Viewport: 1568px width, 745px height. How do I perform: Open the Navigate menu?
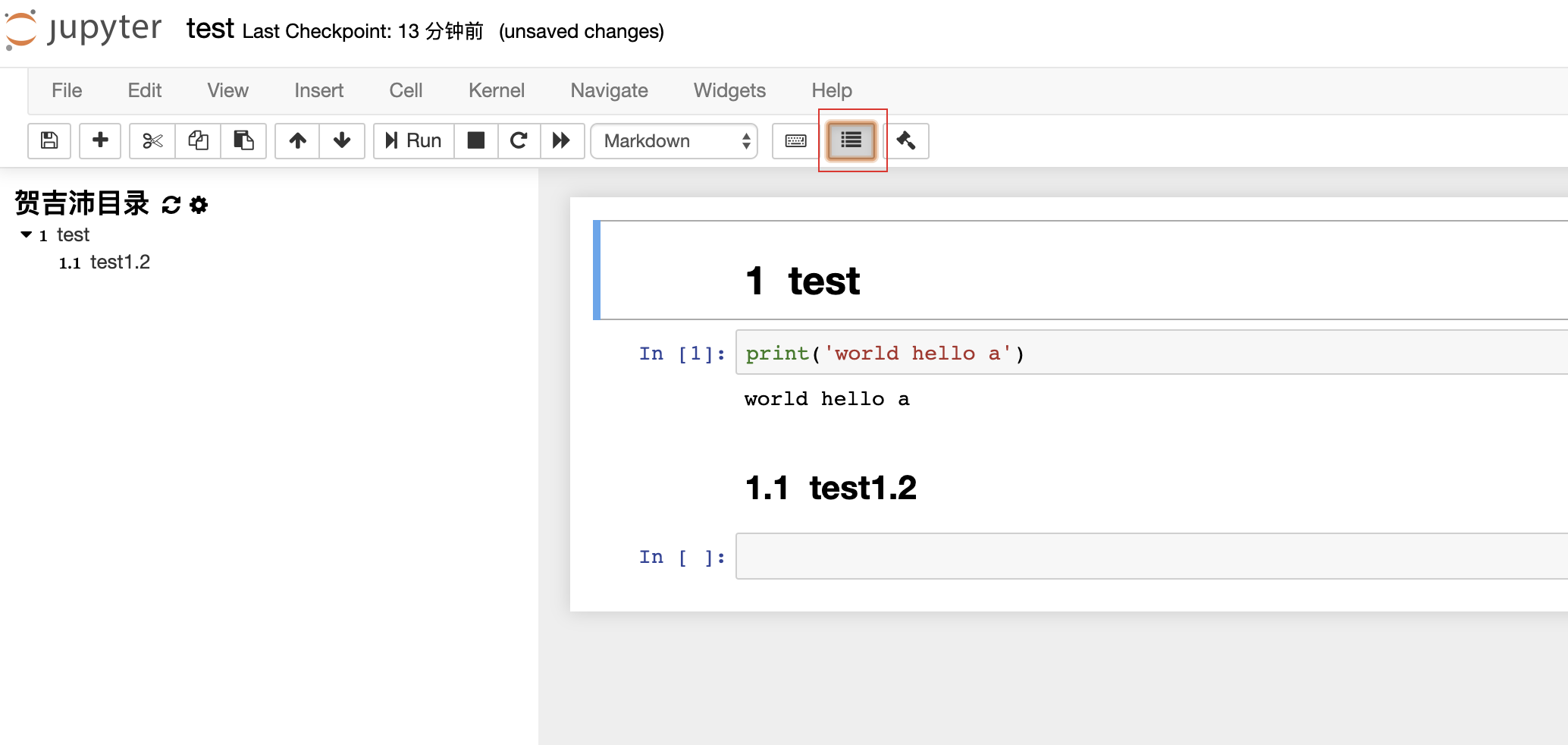tap(609, 90)
